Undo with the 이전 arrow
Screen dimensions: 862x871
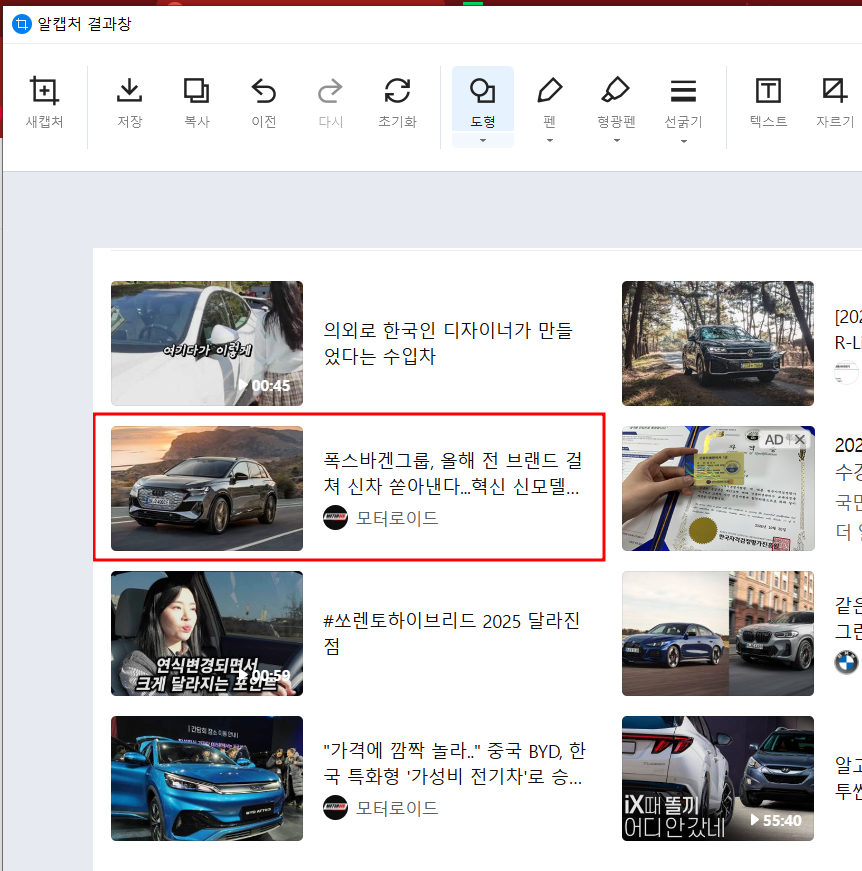tap(263, 103)
